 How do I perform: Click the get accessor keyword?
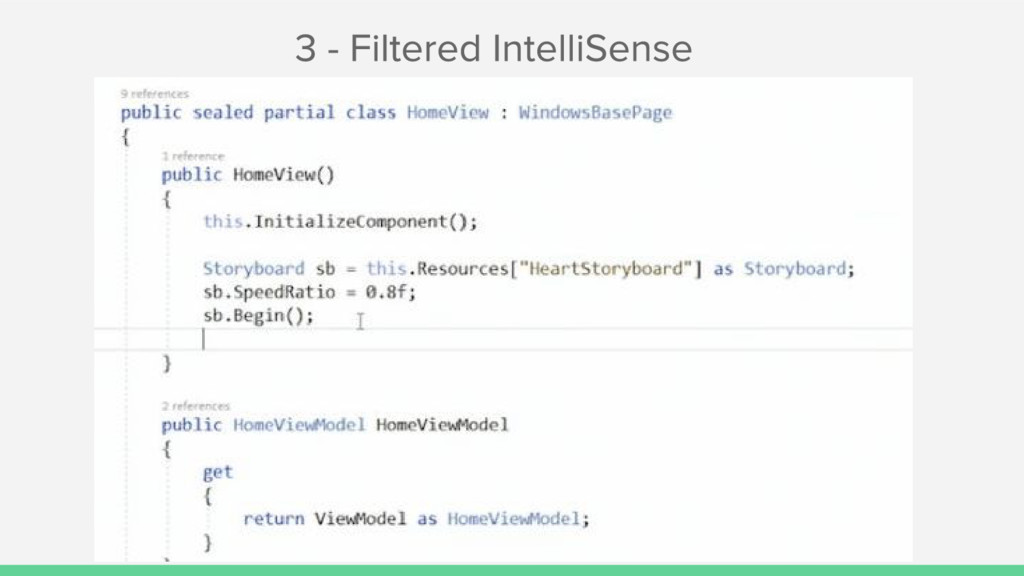pos(217,472)
